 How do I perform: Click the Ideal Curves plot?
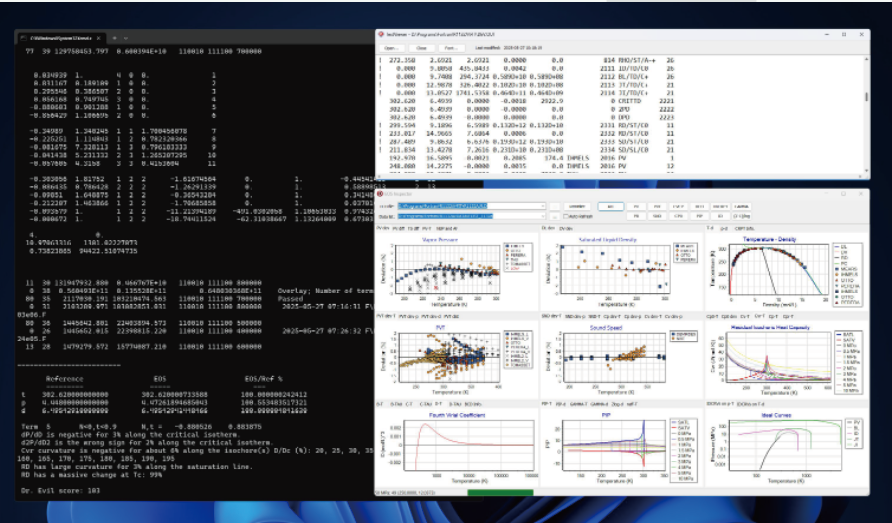point(786,444)
